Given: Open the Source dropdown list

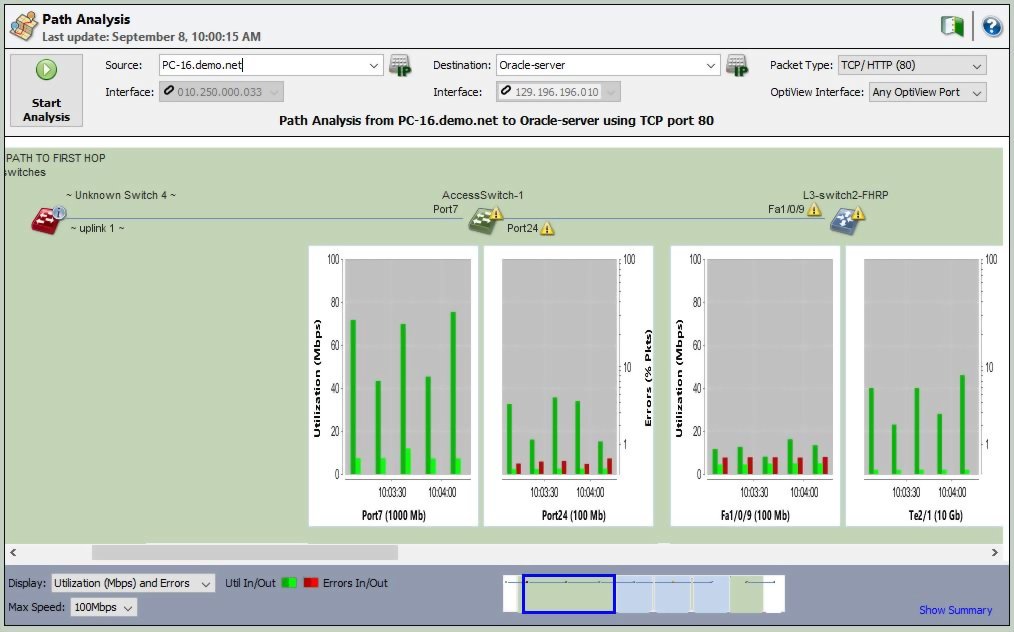Looking at the screenshot, I should 375,66.
